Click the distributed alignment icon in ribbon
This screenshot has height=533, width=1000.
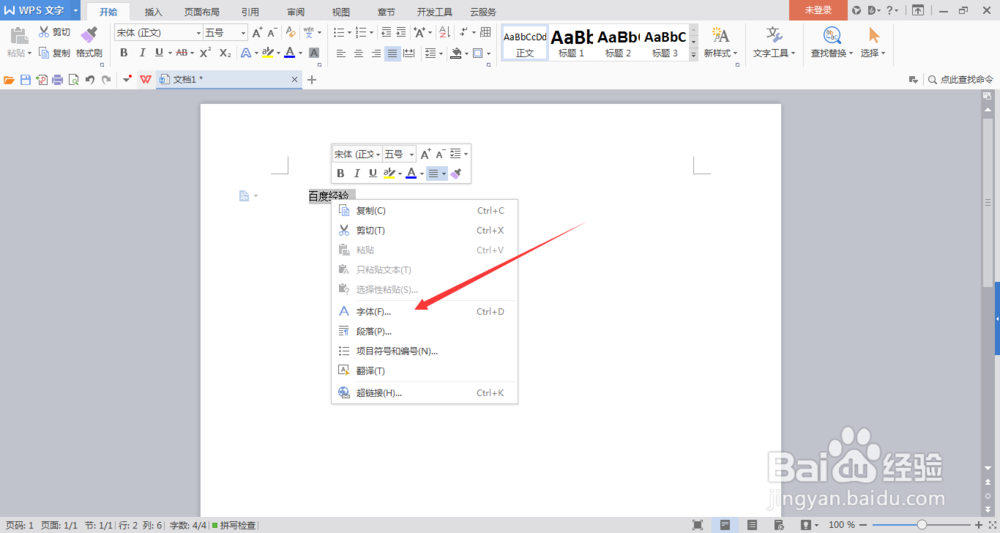pos(409,54)
